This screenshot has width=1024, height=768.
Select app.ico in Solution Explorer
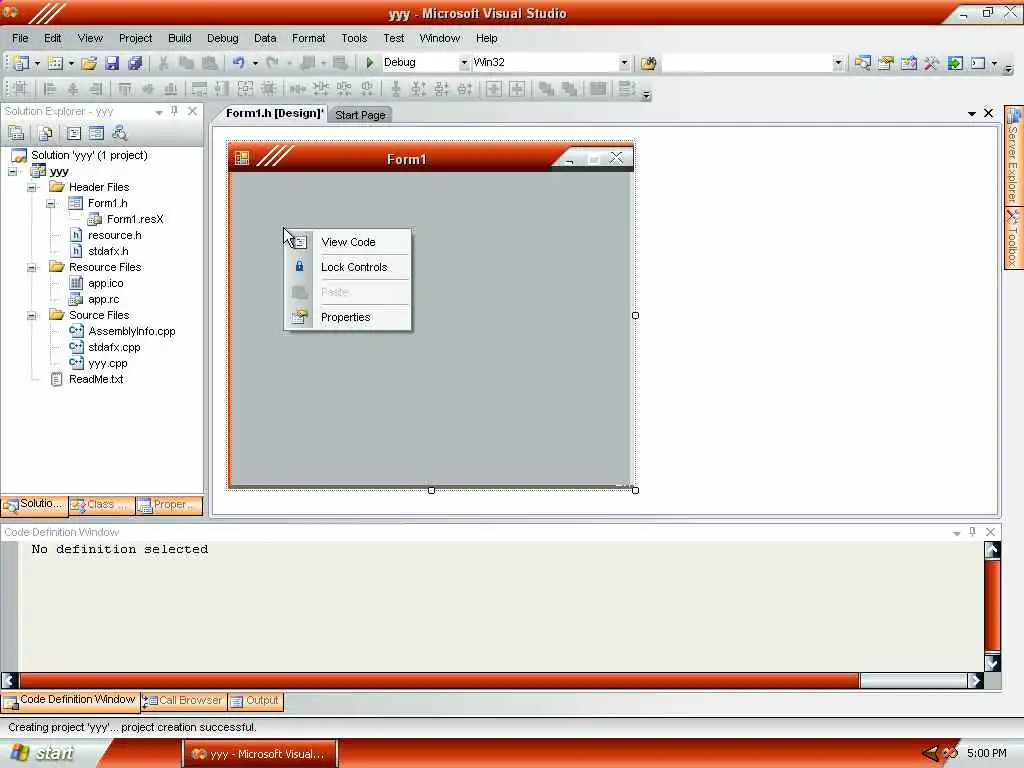106,283
